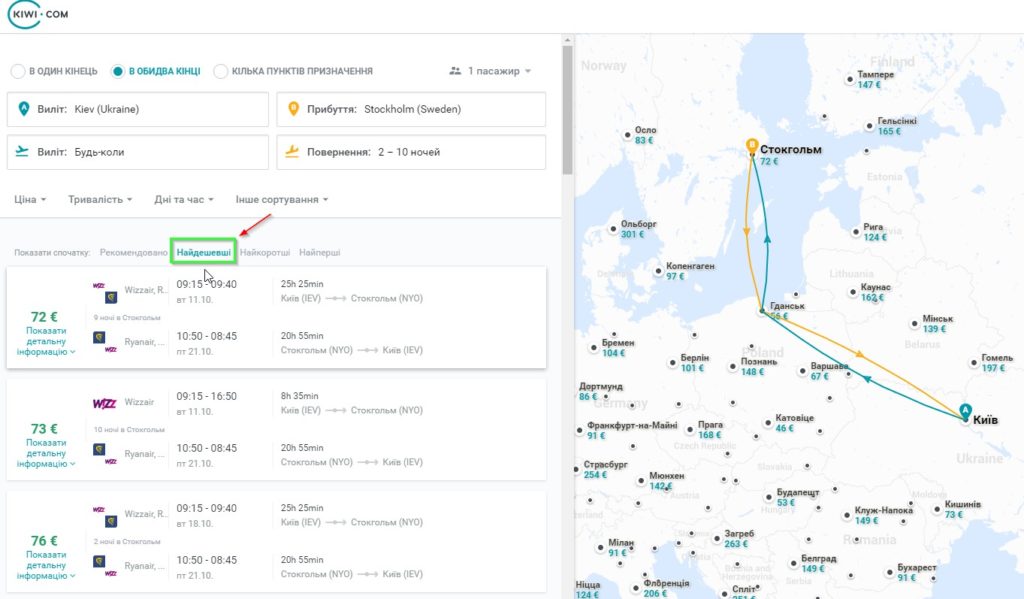
Task: Open the Kiwi.com logo home link
Action: click(x=38, y=14)
